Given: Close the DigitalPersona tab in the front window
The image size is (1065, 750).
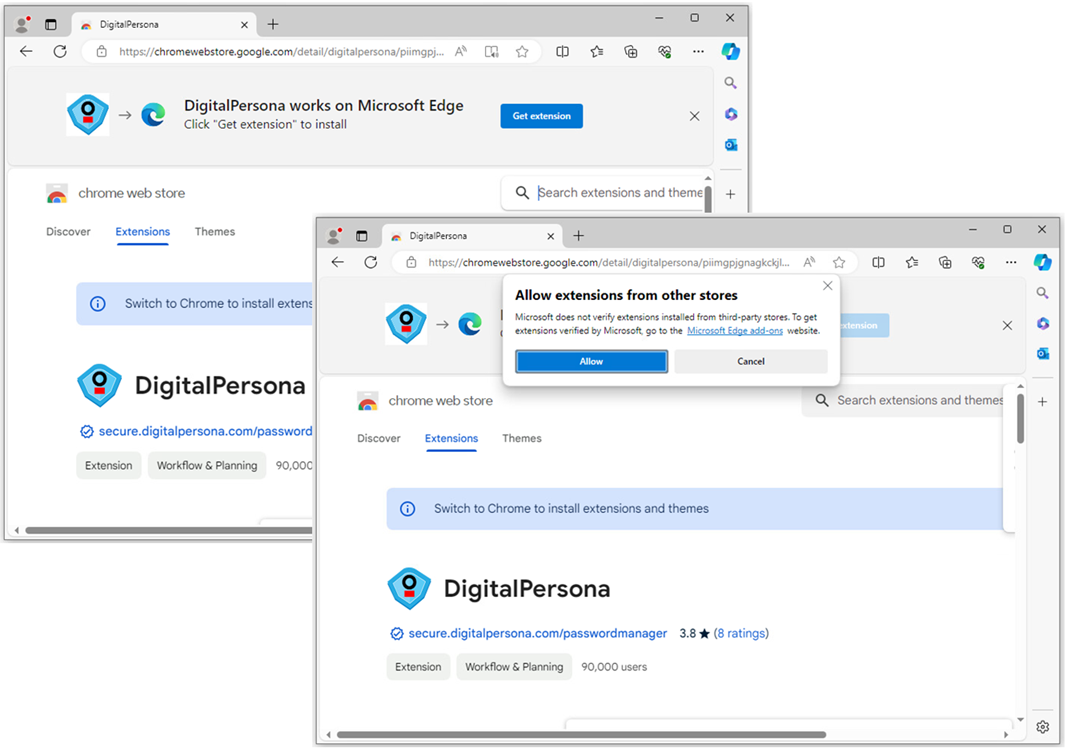Looking at the screenshot, I should click(x=551, y=236).
